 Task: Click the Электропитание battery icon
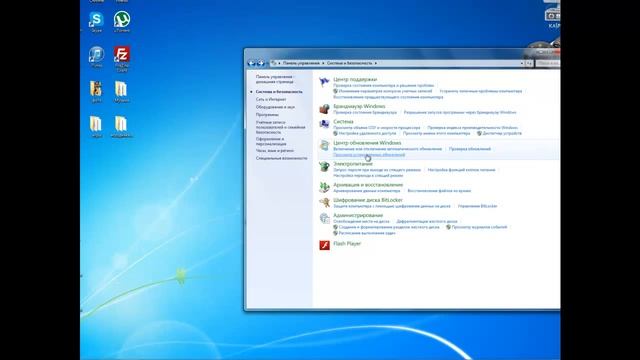[324, 166]
